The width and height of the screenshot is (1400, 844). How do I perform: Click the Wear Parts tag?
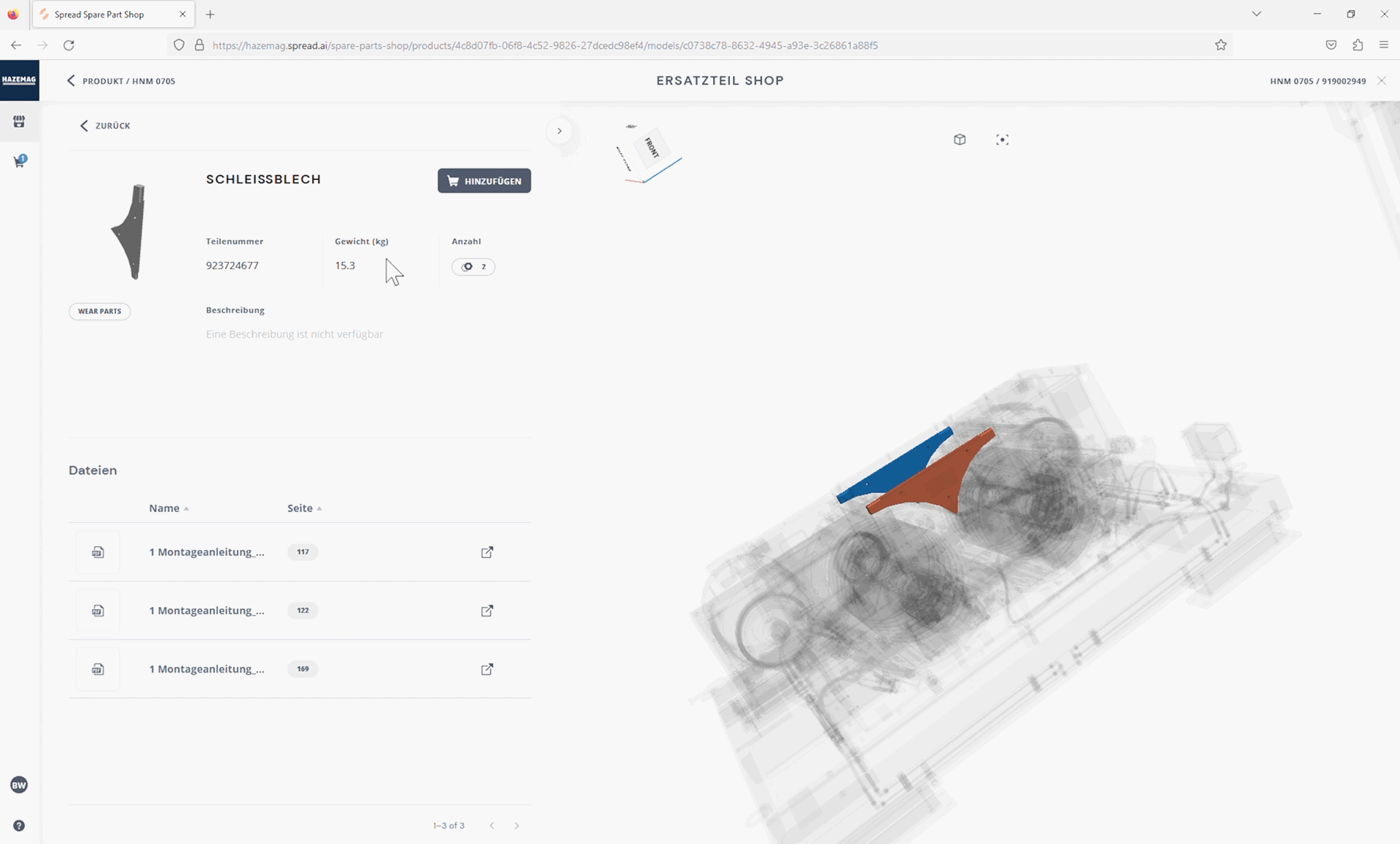(x=100, y=311)
